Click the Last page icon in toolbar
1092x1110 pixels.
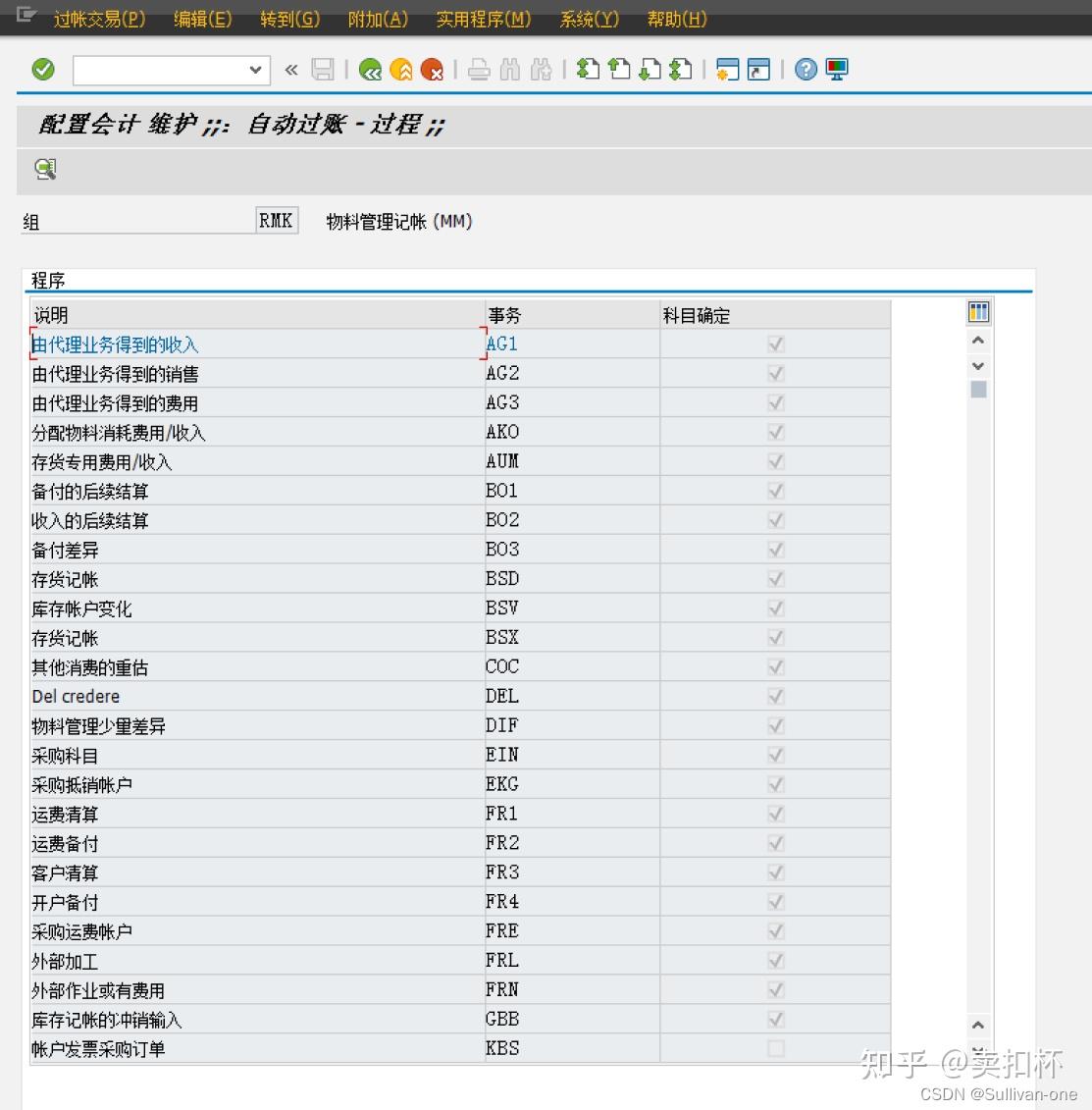coord(680,70)
